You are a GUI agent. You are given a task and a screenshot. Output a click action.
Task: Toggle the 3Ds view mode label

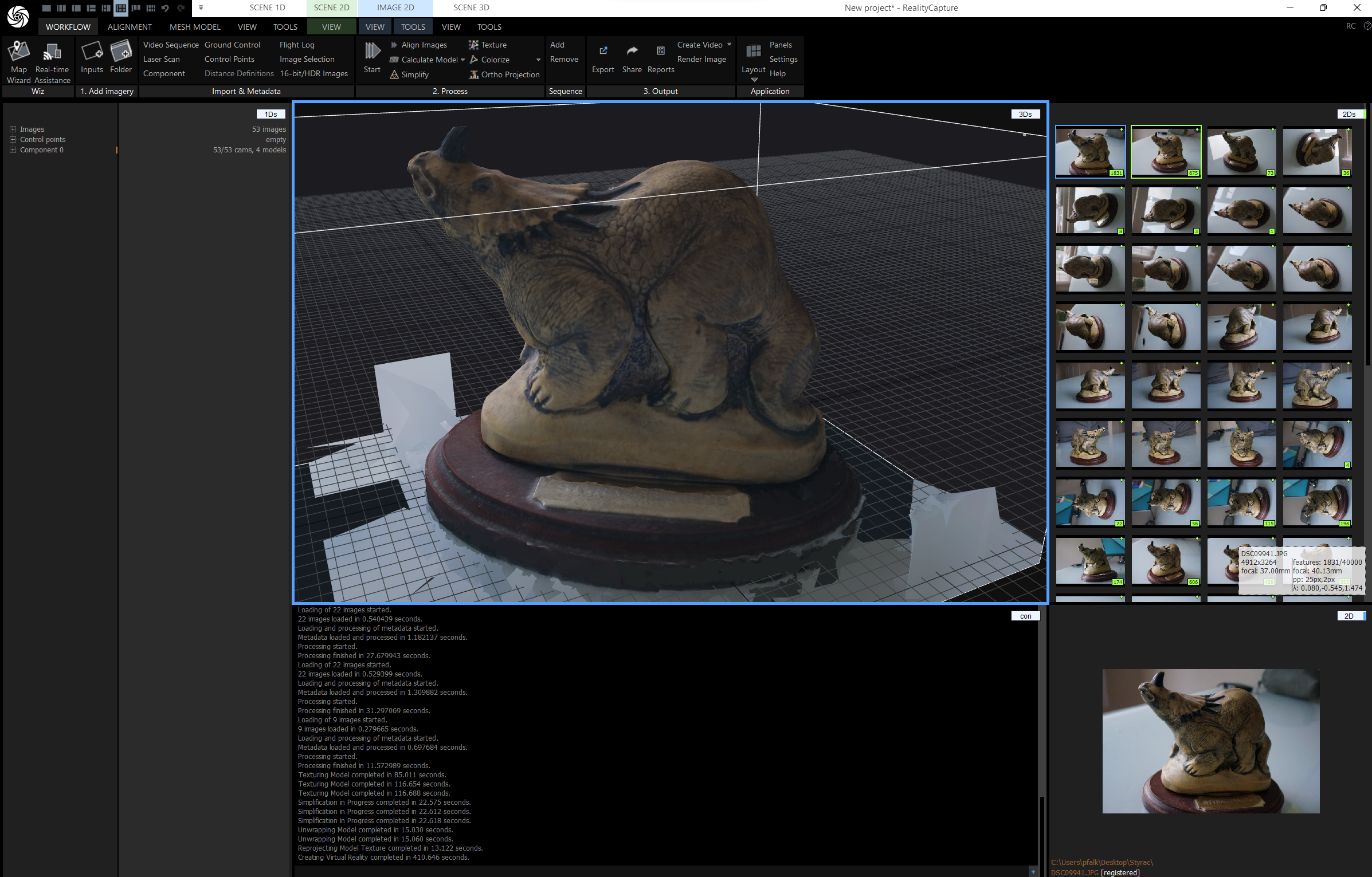click(x=1025, y=113)
